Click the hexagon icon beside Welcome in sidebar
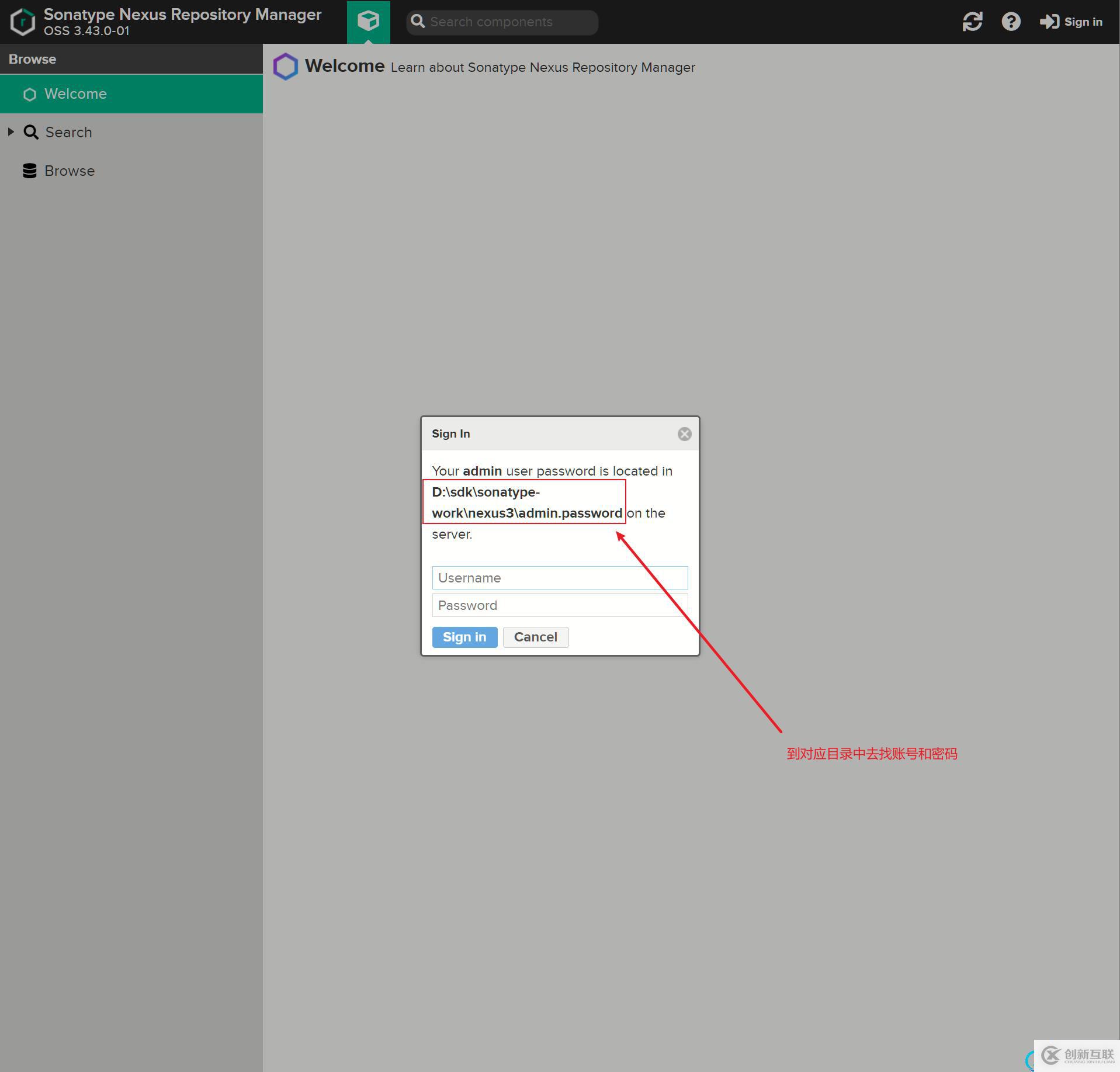1120x1072 pixels. point(30,94)
